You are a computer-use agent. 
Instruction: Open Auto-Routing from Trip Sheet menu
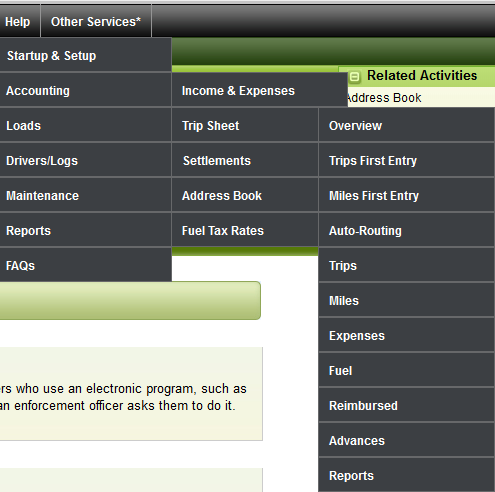pos(406,230)
